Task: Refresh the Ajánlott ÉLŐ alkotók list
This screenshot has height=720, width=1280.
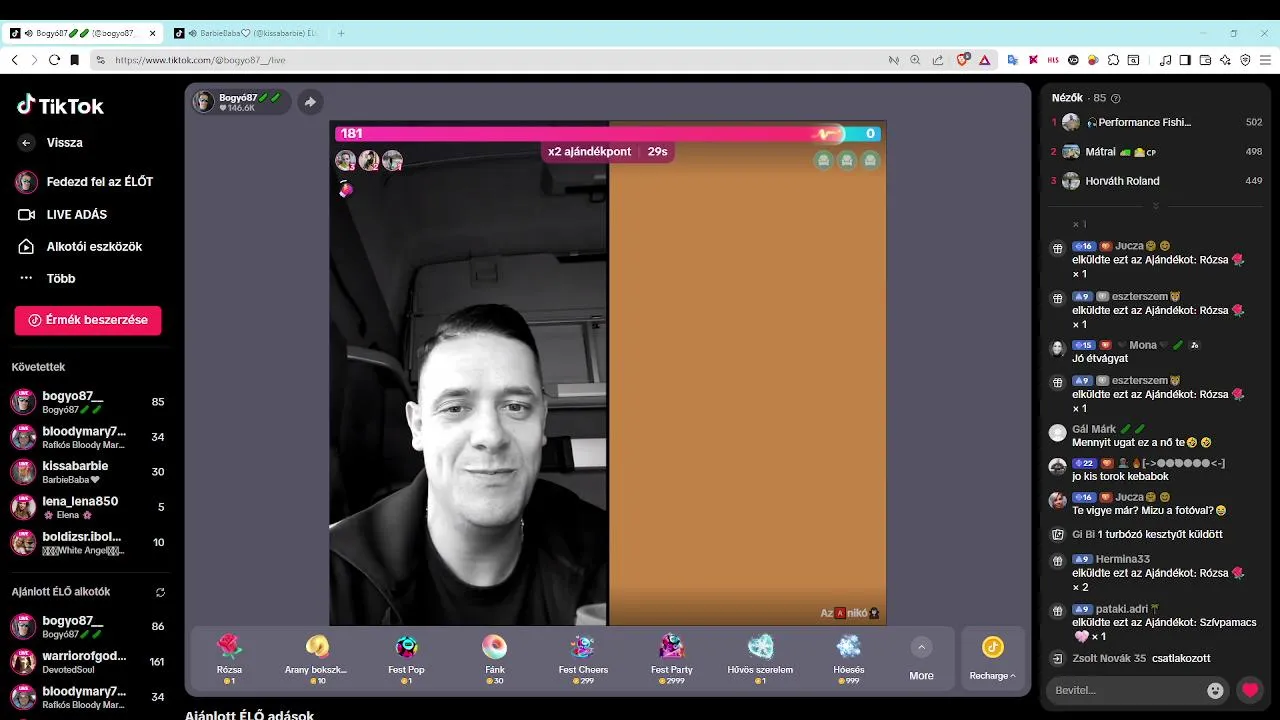Action: [160, 592]
